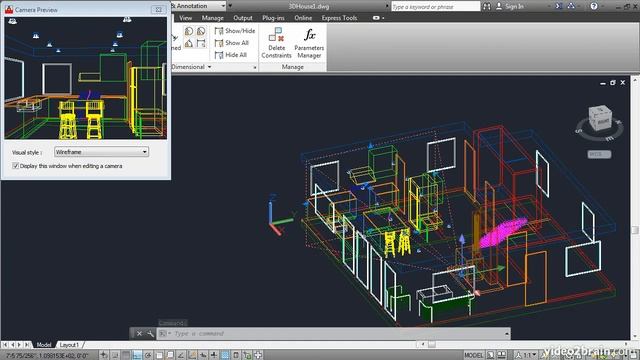Toggle Lineweight display in status bar

pyautogui.click(x=214, y=355)
